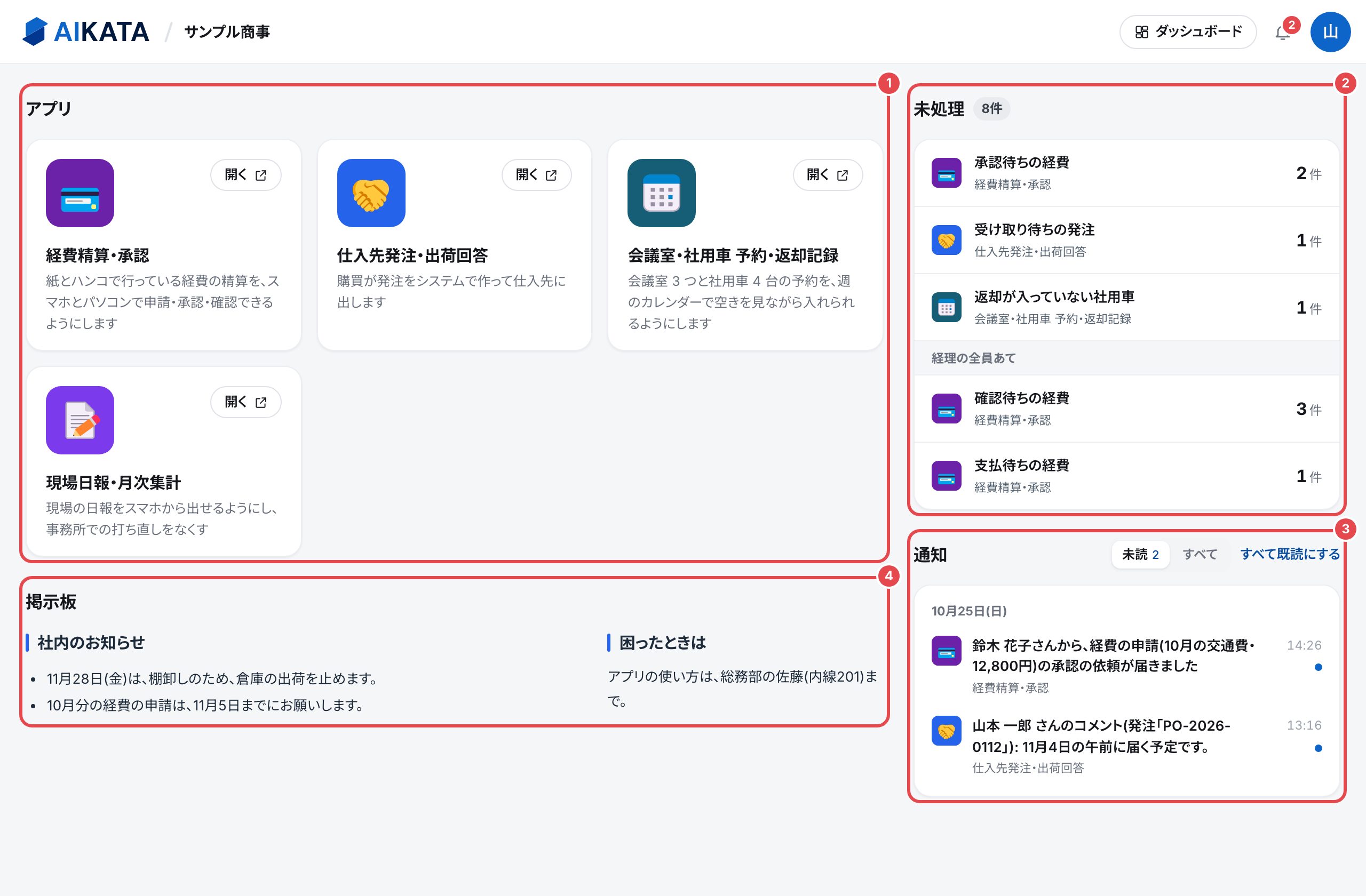Open 山本 一郎 さんのコメント notification
This screenshot has width=1366, height=896.
point(1126,746)
